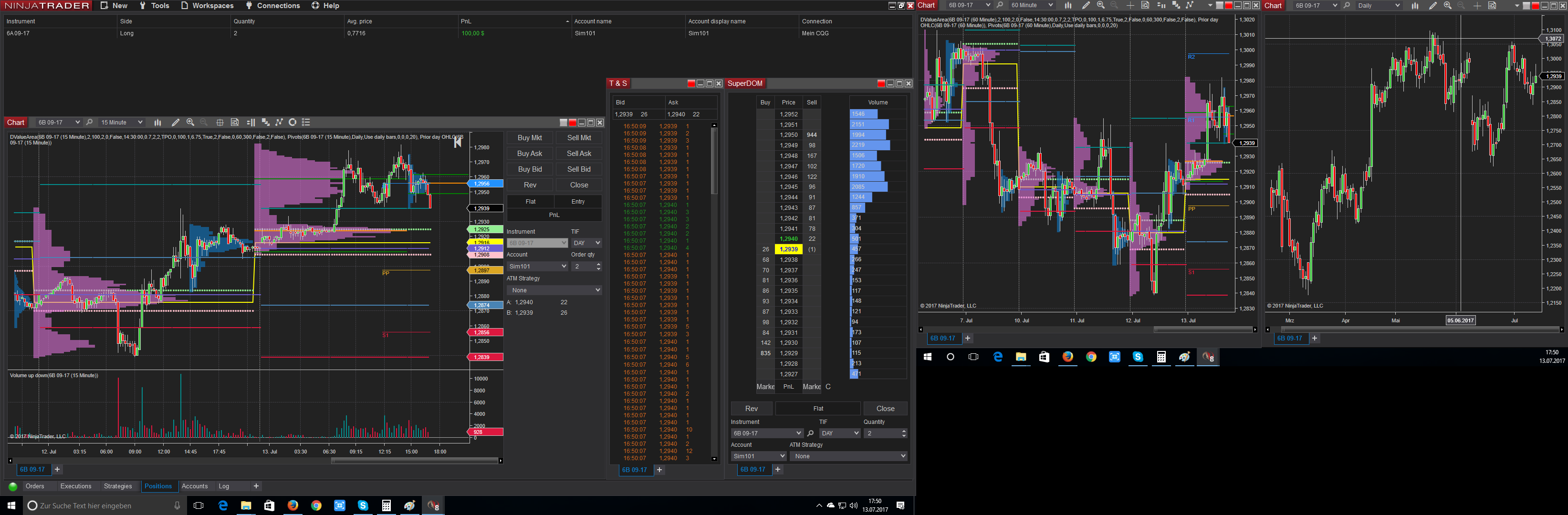Open Chart Trader icon in 15 Minute chart
This screenshot has width=1568, height=515.
250,122
